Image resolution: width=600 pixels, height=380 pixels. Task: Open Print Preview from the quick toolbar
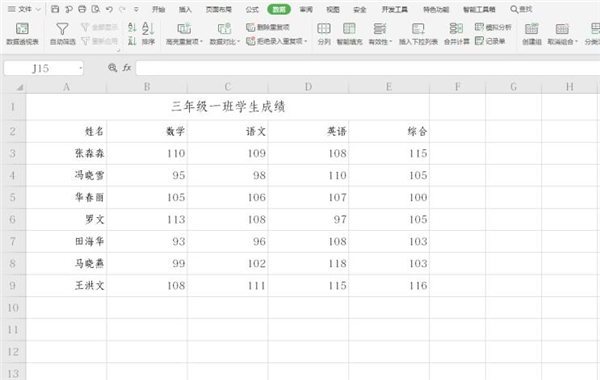96,9
